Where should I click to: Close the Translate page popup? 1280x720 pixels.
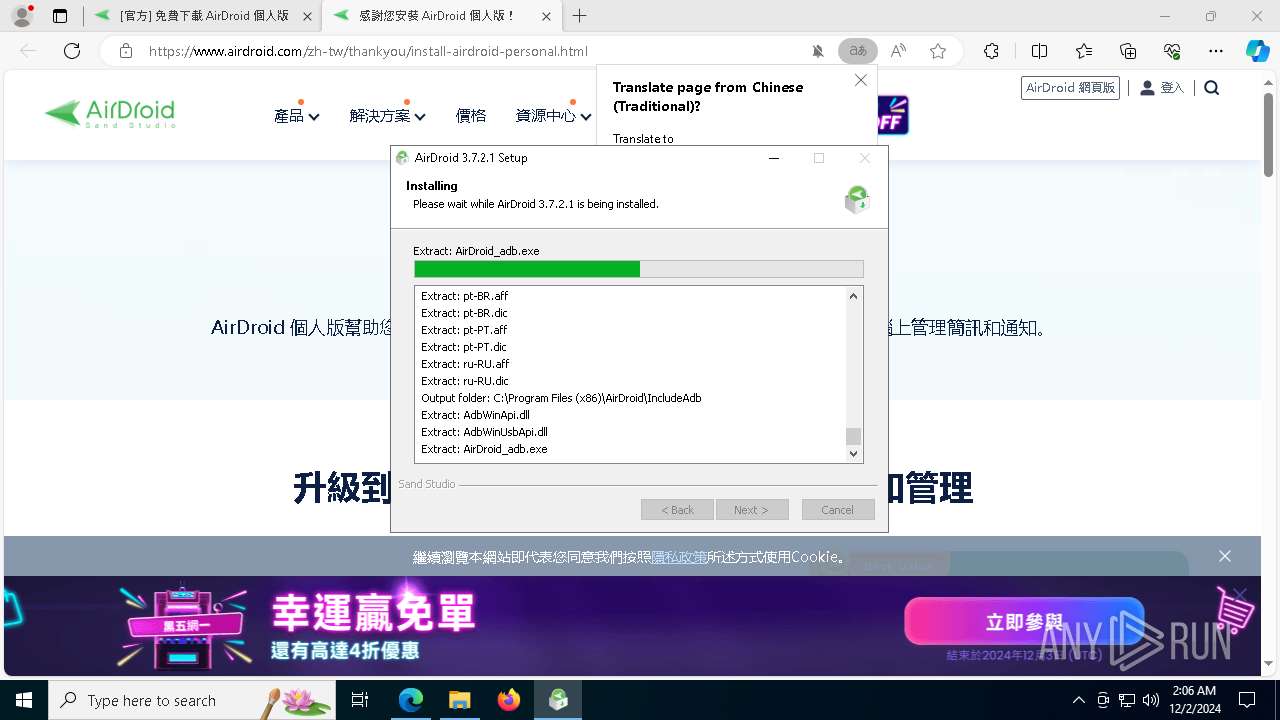(x=861, y=80)
